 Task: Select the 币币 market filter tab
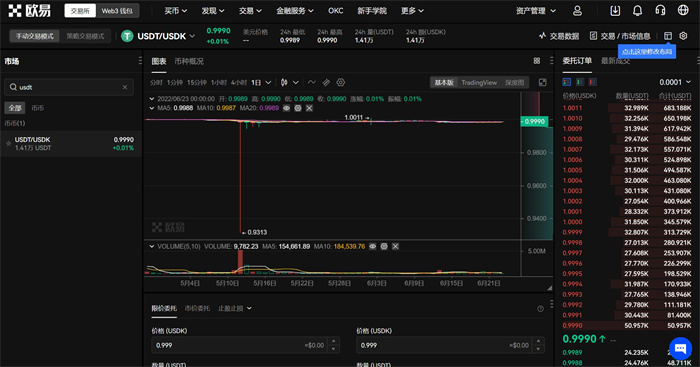(x=38, y=108)
